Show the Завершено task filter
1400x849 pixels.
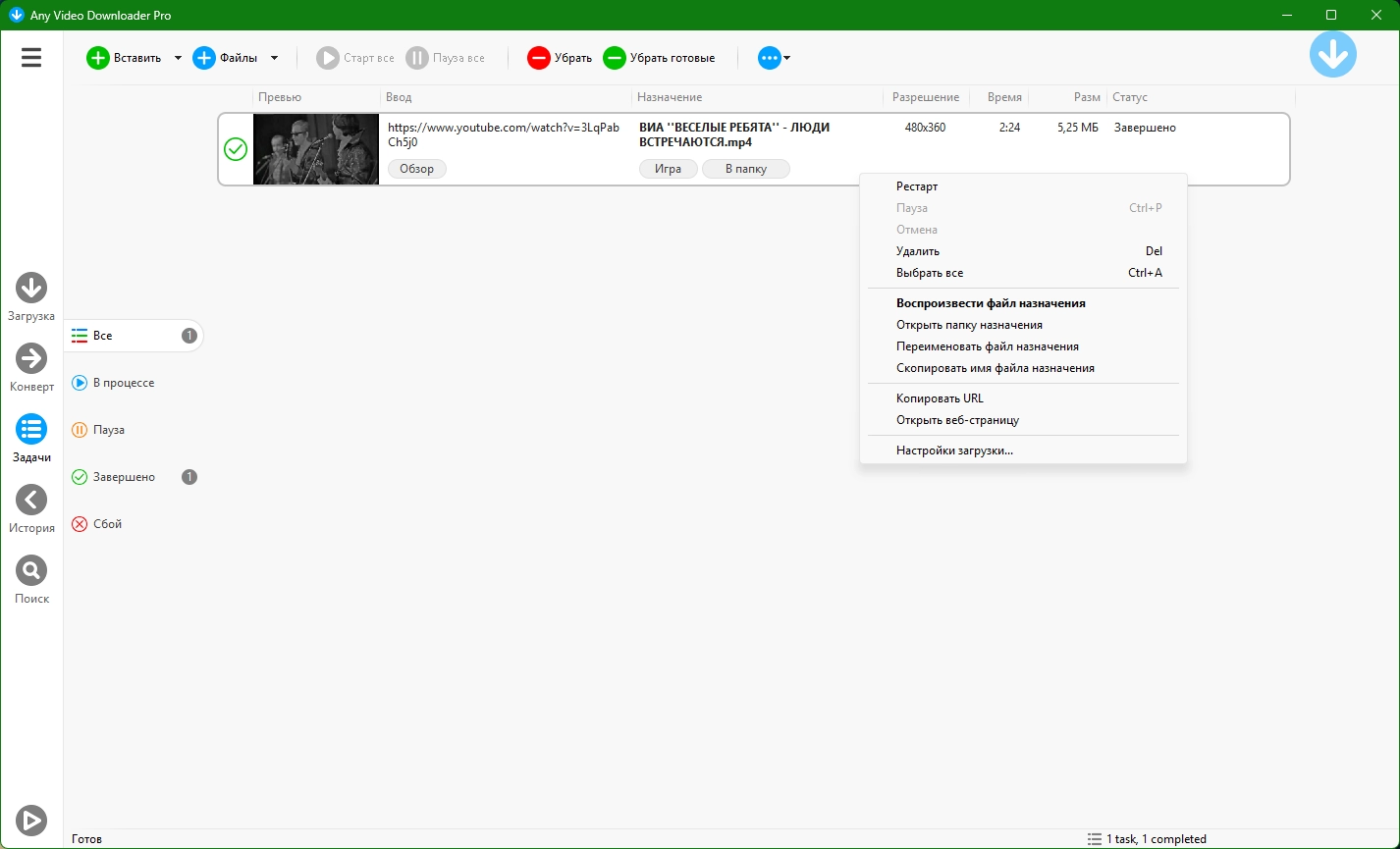135,477
